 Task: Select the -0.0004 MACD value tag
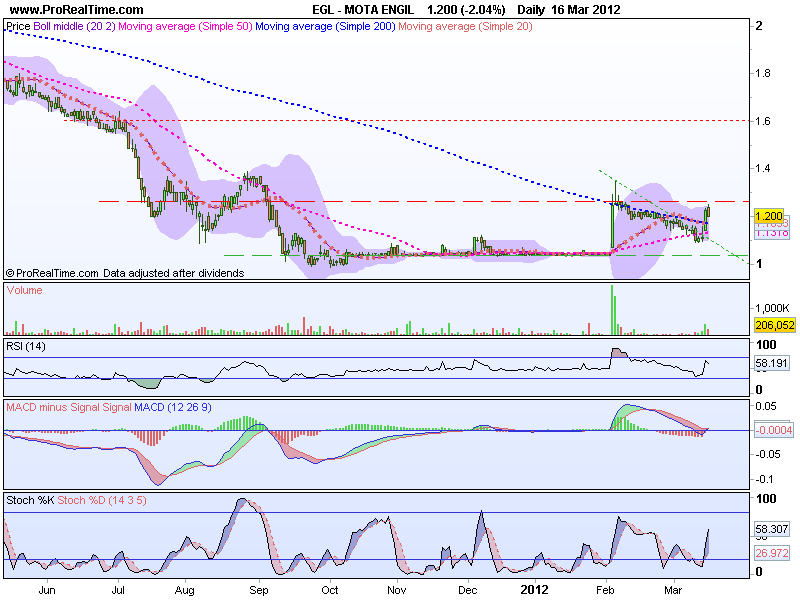[x=773, y=430]
